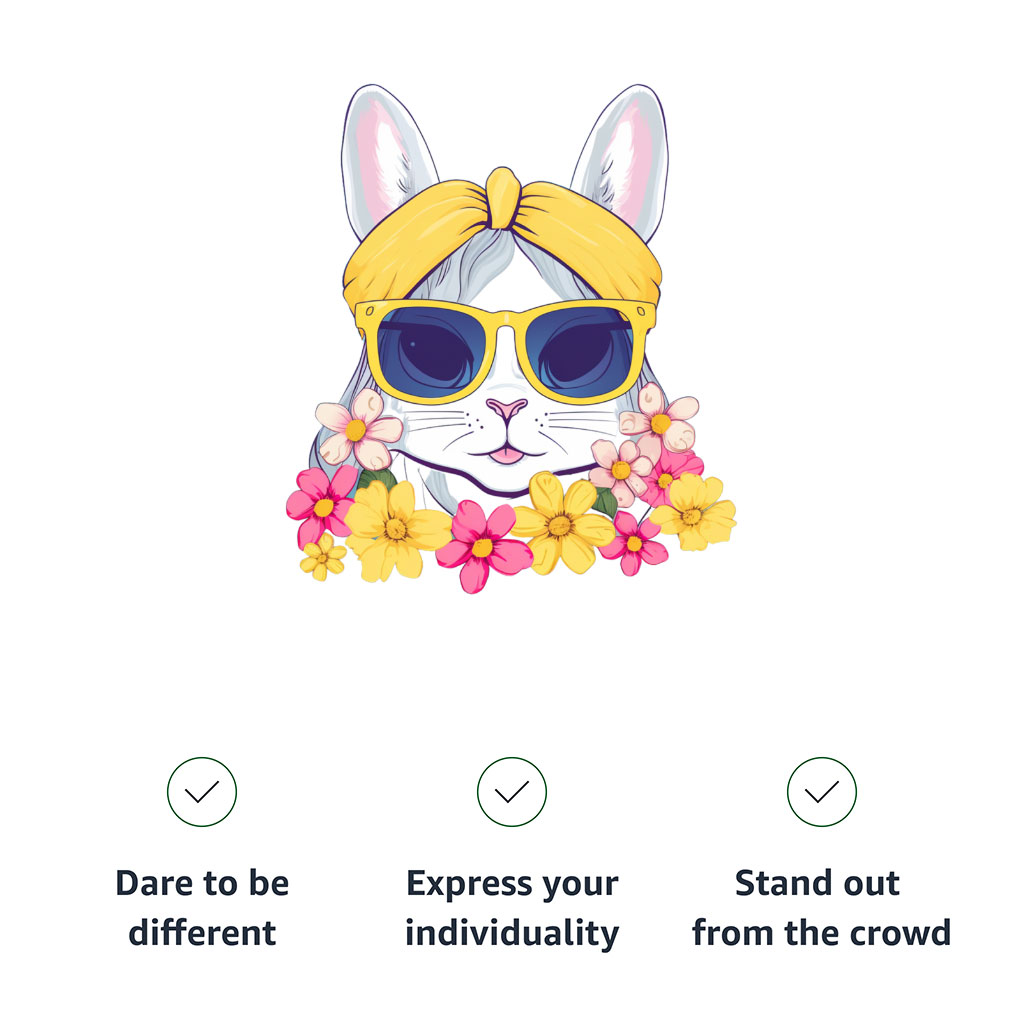Click the pink flower at far left

(321, 505)
